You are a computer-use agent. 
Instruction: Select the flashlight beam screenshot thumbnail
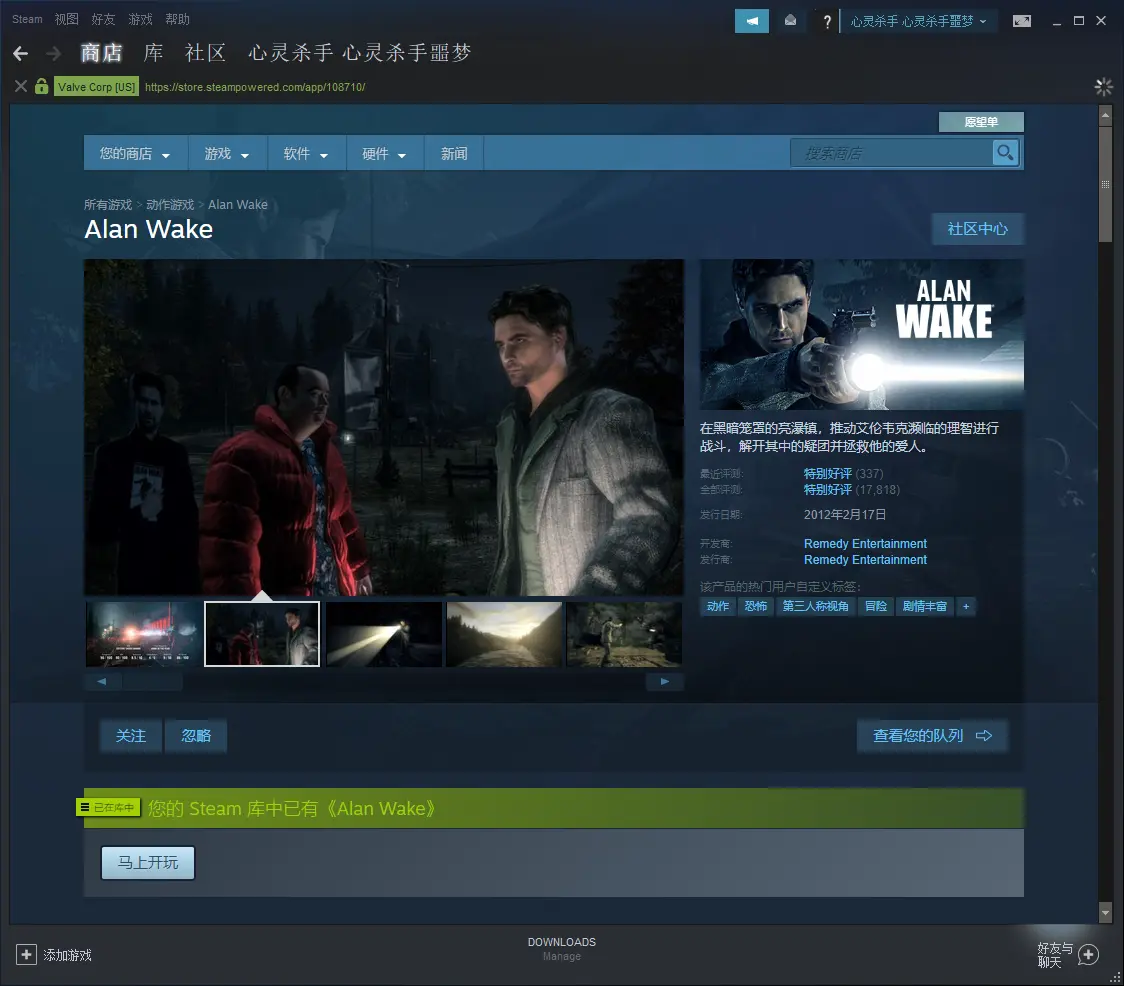pyautogui.click(x=384, y=634)
